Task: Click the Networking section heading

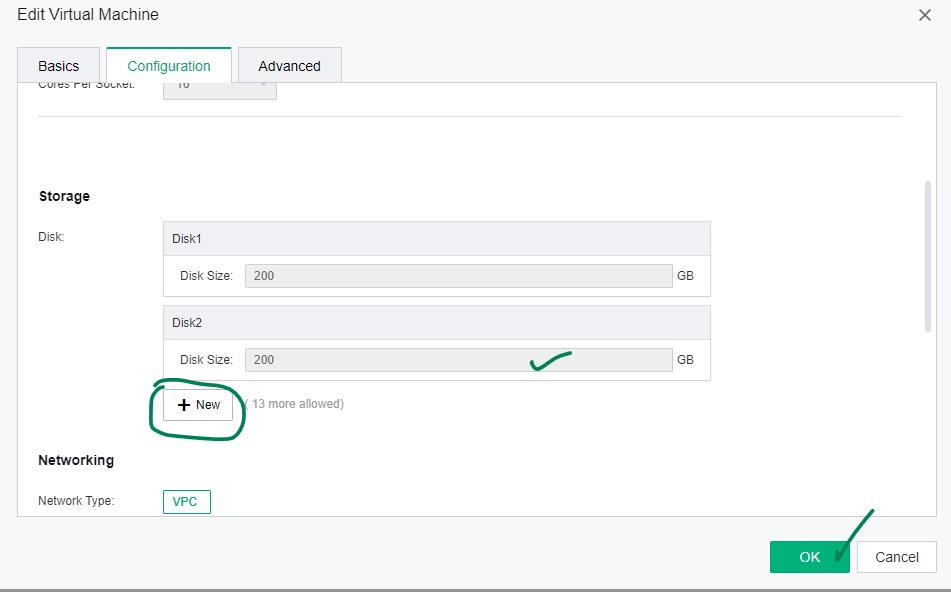Action: [76, 460]
